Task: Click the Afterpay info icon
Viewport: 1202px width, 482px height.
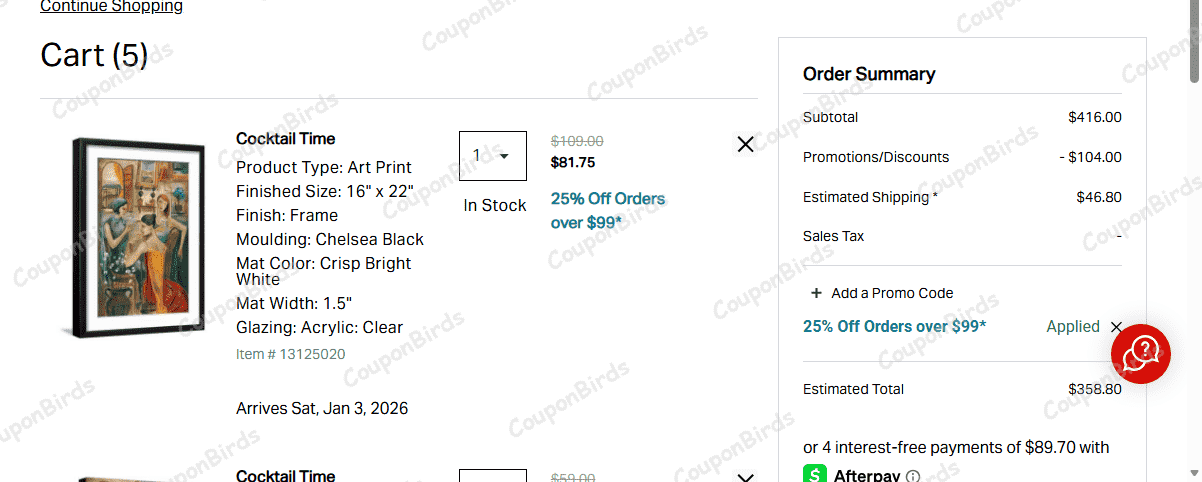Action: tap(912, 476)
